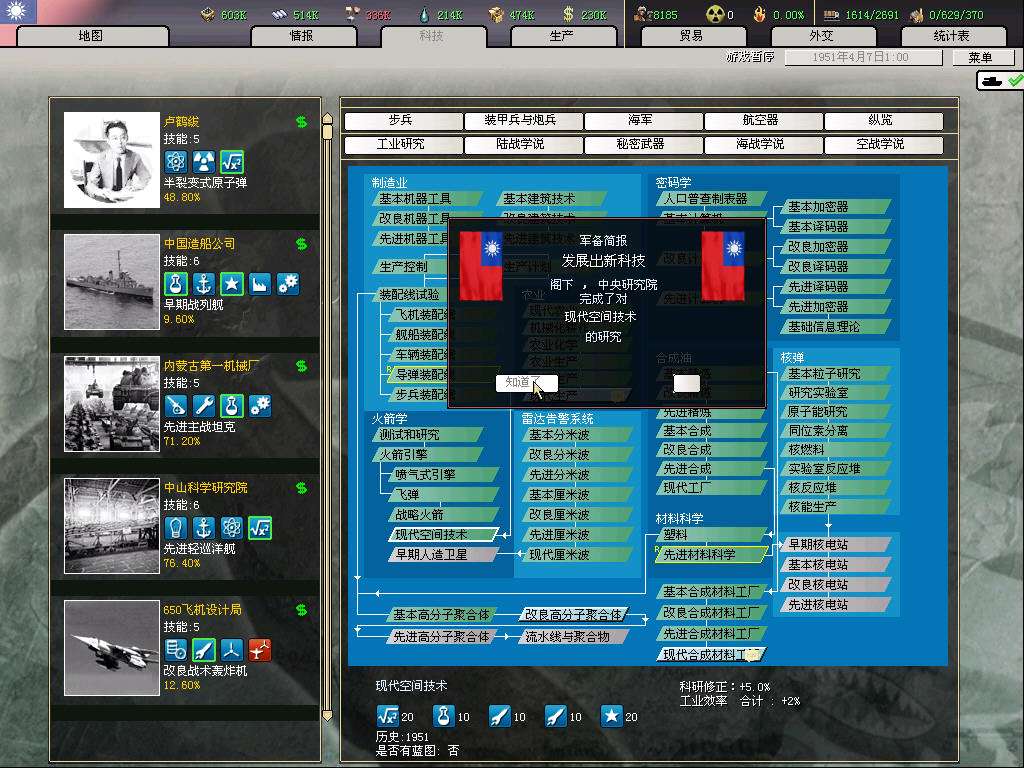Click the 内蒙古第一机械厂 tank thumbnail

pyautogui.click(x=112, y=404)
